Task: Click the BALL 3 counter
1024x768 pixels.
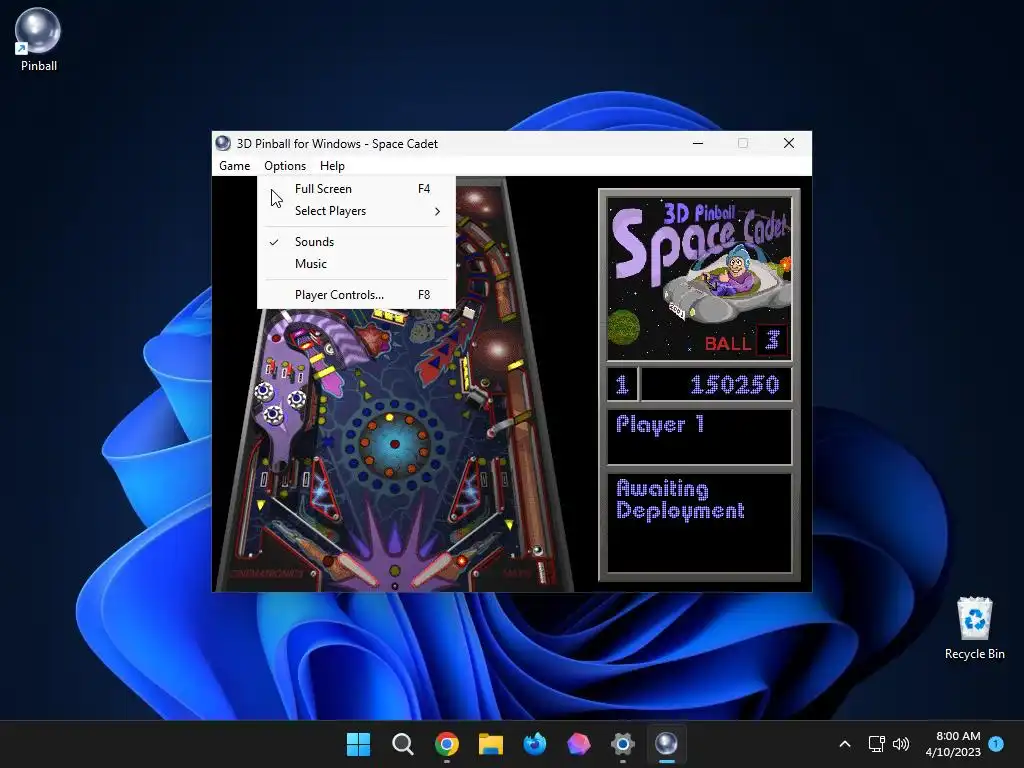Action: pos(746,342)
